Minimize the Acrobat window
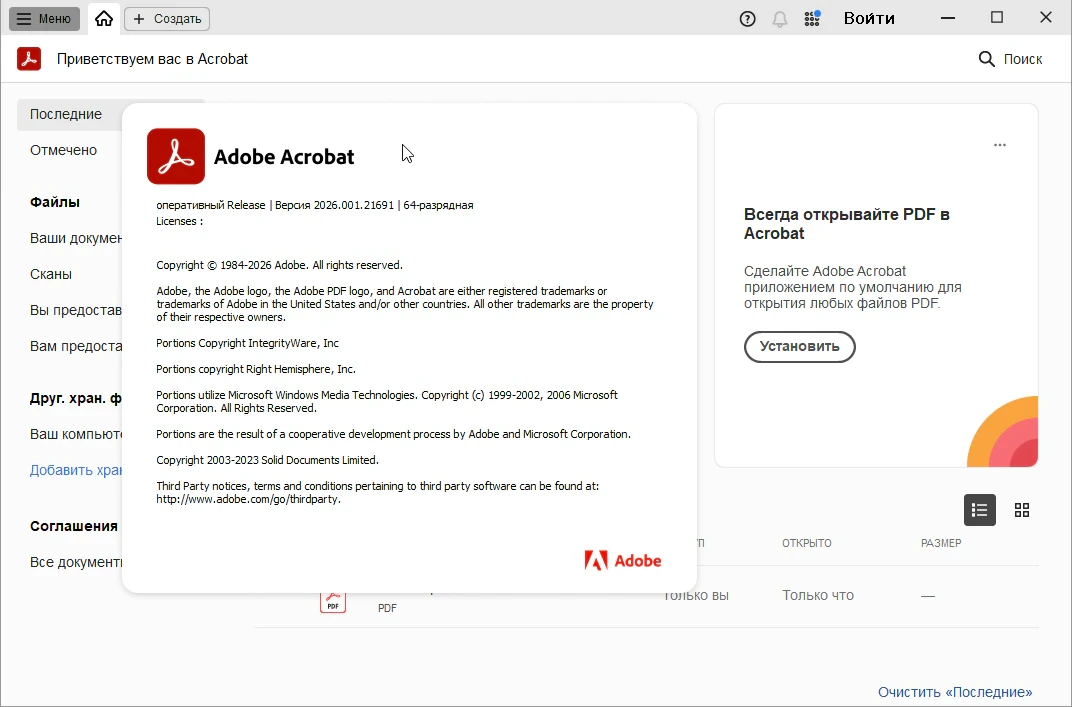The width and height of the screenshot is (1072, 707). coord(948,18)
